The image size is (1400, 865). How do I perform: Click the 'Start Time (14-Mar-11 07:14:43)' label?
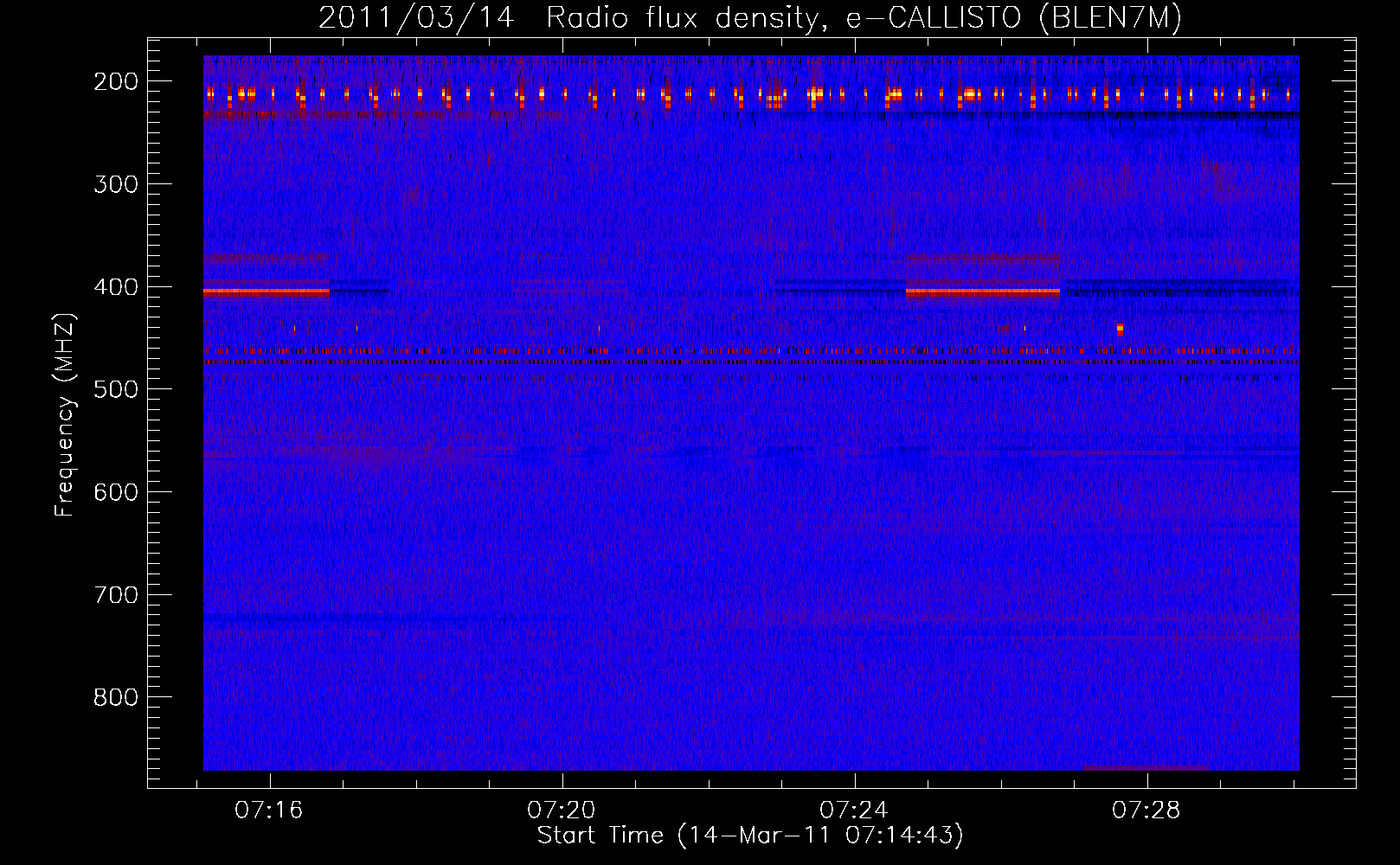750,836
